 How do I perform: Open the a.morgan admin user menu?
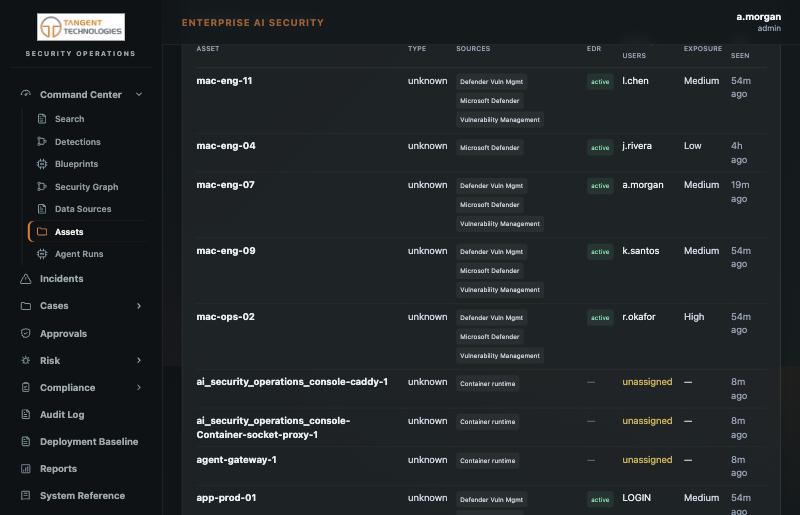pos(758,22)
